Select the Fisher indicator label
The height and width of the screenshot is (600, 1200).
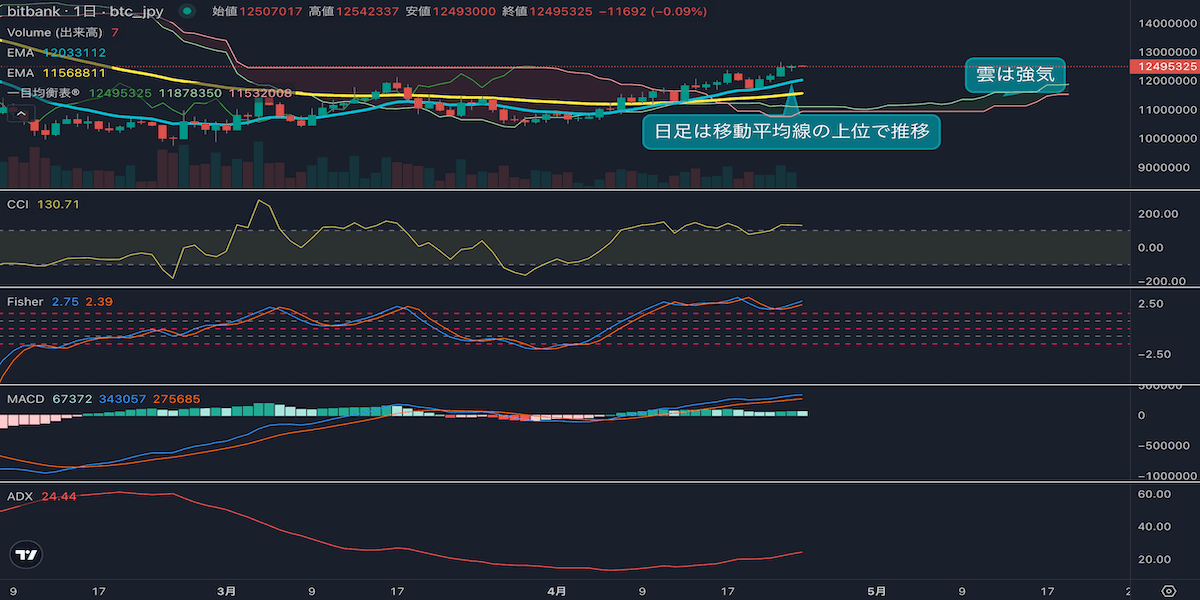pyautogui.click(x=25, y=301)
